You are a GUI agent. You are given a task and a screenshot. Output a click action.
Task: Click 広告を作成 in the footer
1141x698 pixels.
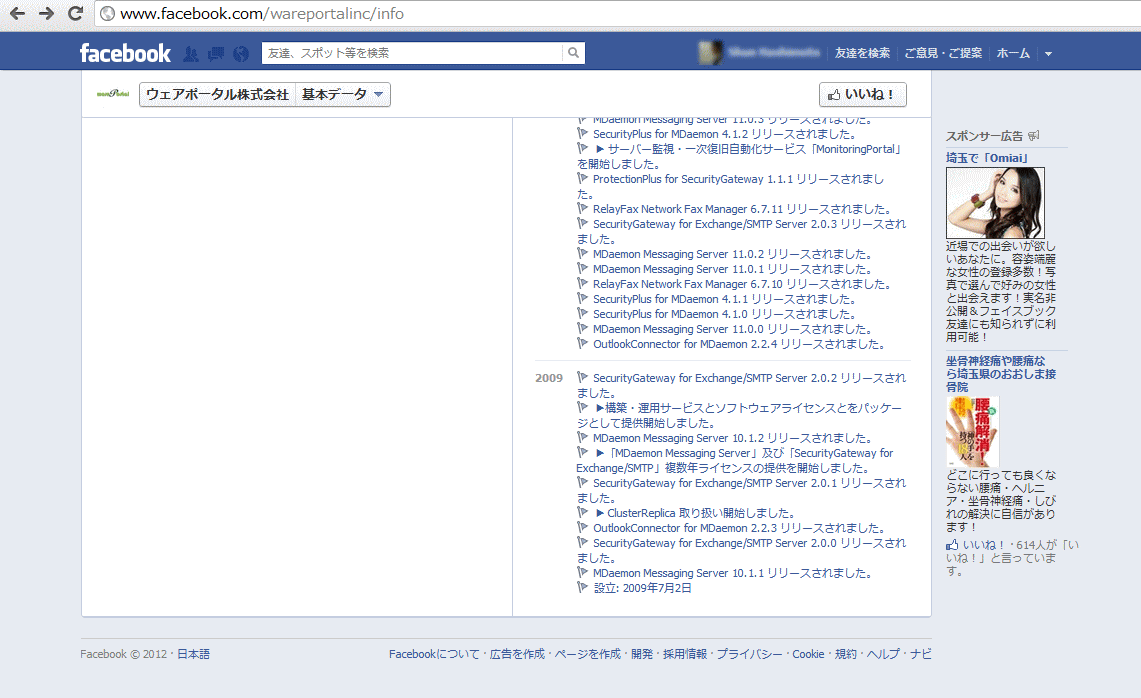tap(517, 654)
